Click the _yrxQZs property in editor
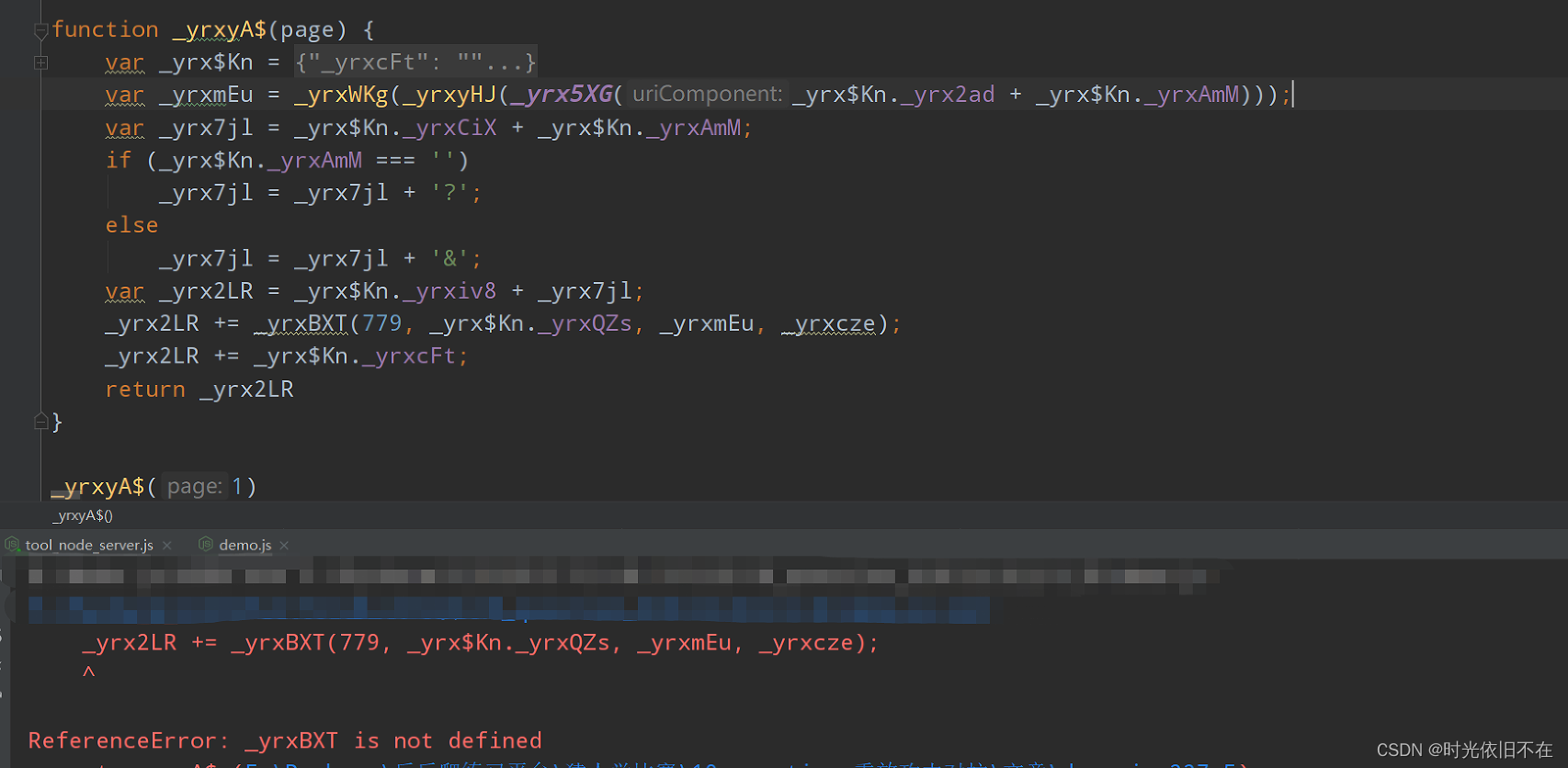Screen dimensions: 1568x768 585,323
